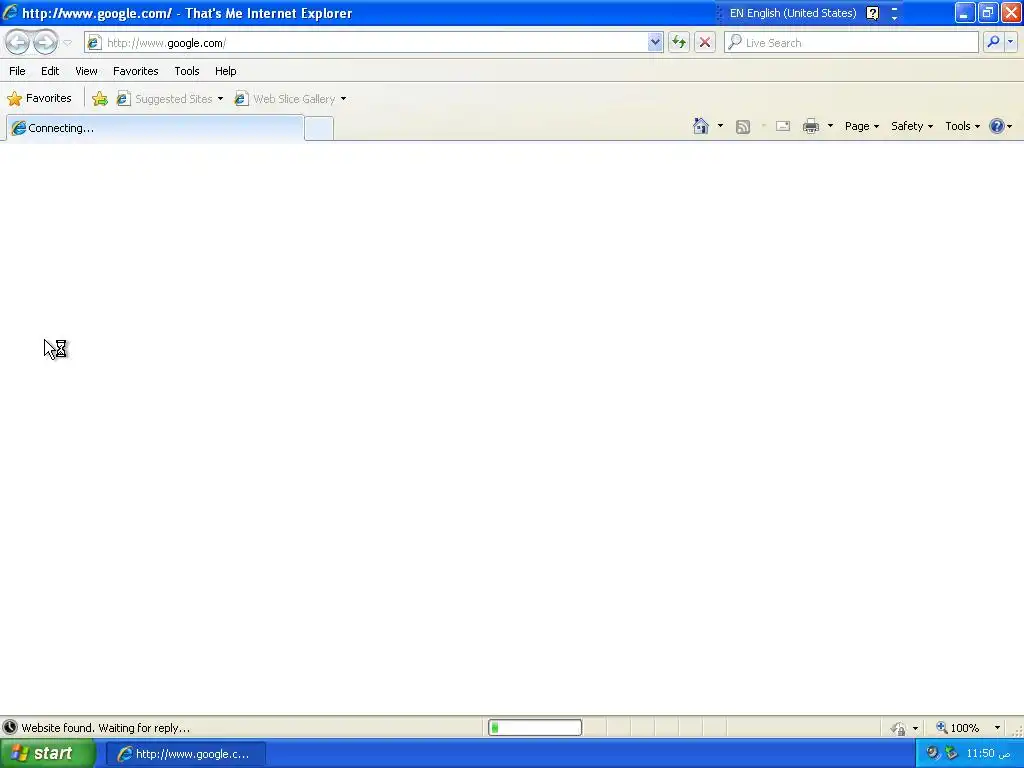Click the address bar page icon
Image resolution: width=1024 pixels, height=768 pixels.
[94, 43]
